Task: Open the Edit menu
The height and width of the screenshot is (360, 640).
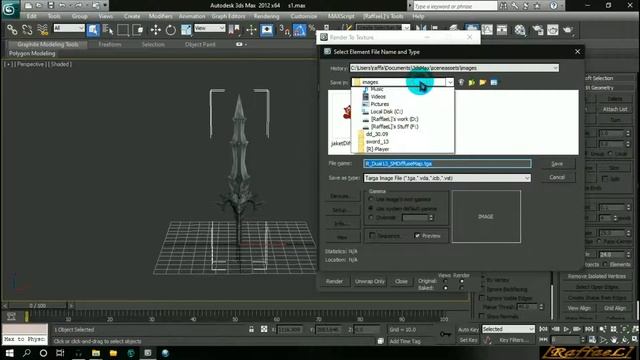Action: [31, 16]
